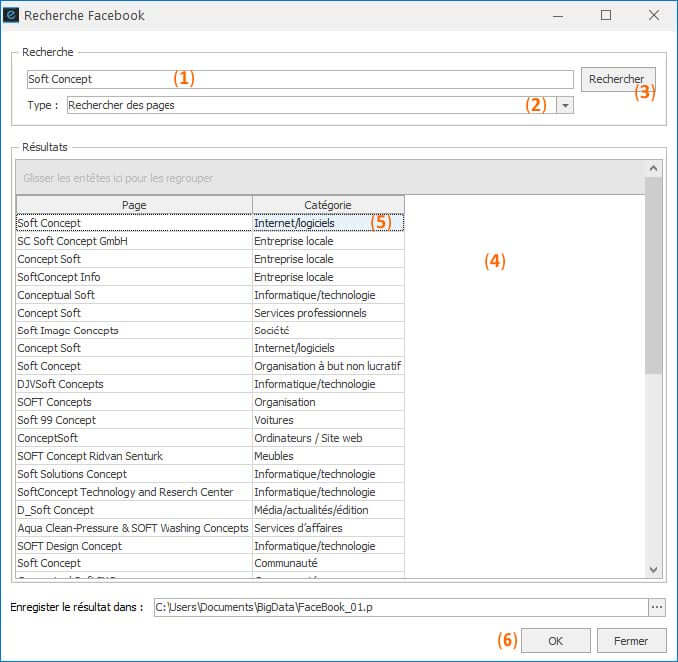Select the SOFT Concept Ridvan Senturk row

point(210,456)
